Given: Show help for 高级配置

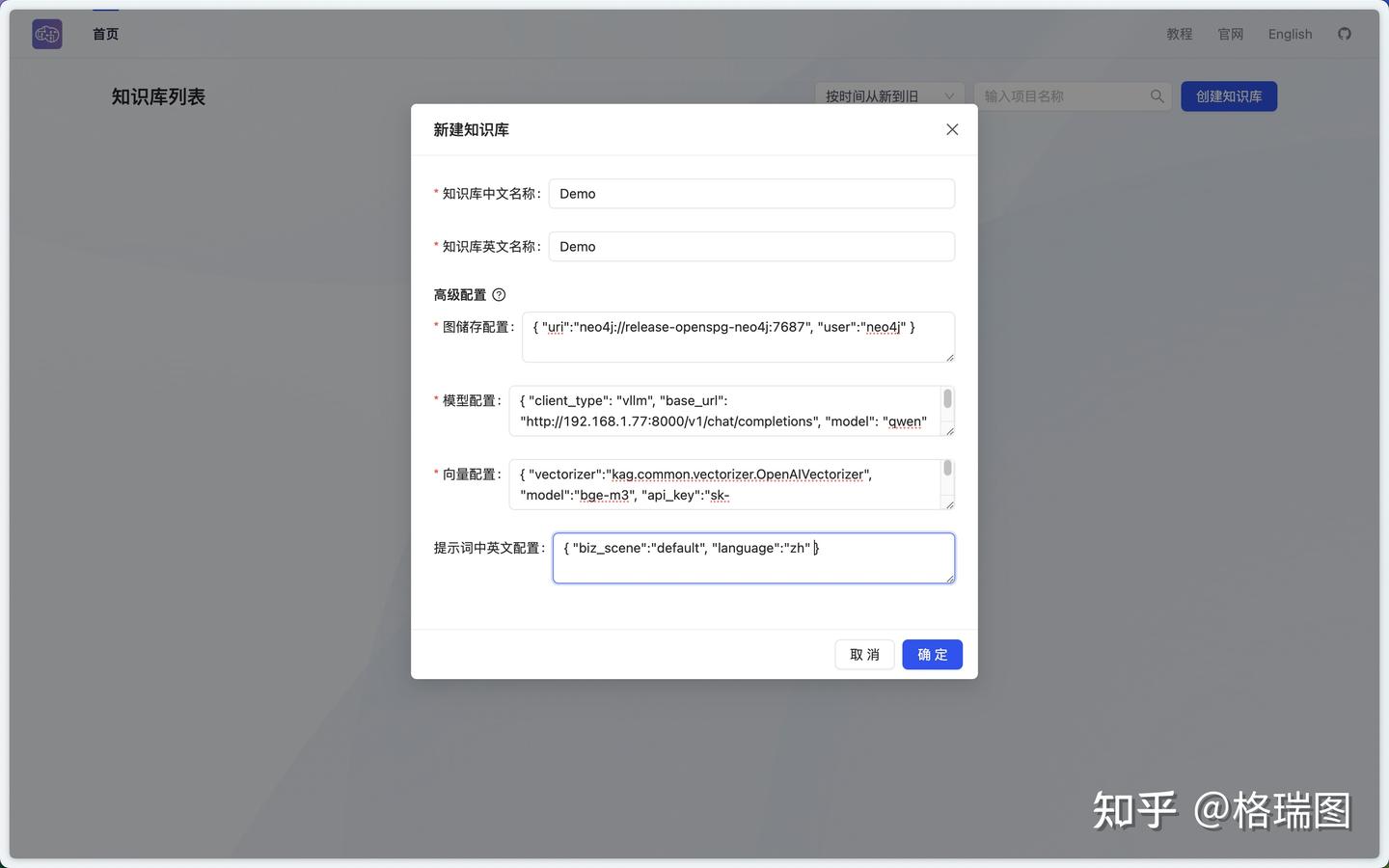Looking at the screenshot, I should point(499,295).
